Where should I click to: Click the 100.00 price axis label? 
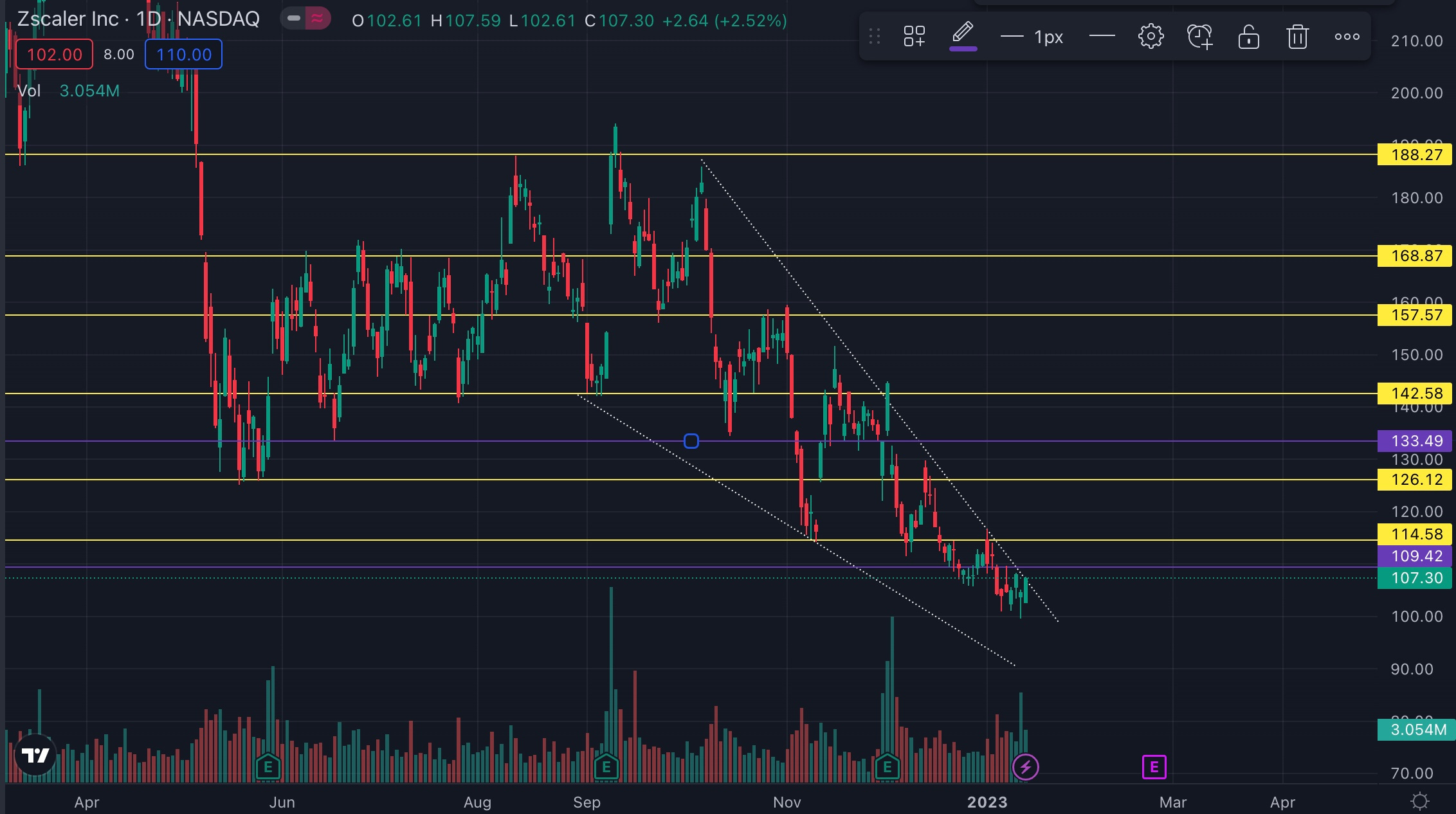coord(1417,617)
